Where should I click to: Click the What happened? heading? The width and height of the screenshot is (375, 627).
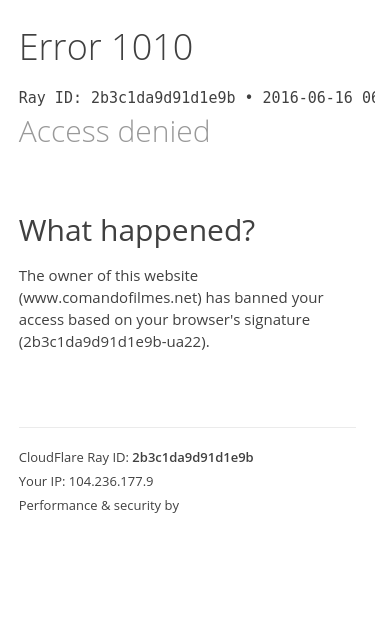[137, 231]
